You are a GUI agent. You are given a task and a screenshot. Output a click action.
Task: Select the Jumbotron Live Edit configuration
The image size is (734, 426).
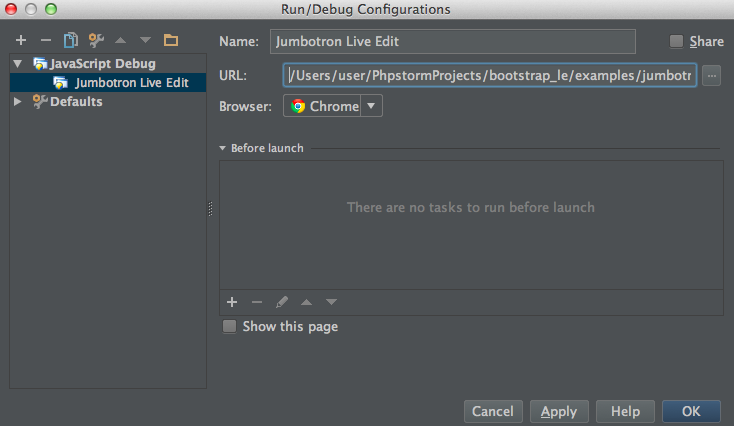pos(108,82)
